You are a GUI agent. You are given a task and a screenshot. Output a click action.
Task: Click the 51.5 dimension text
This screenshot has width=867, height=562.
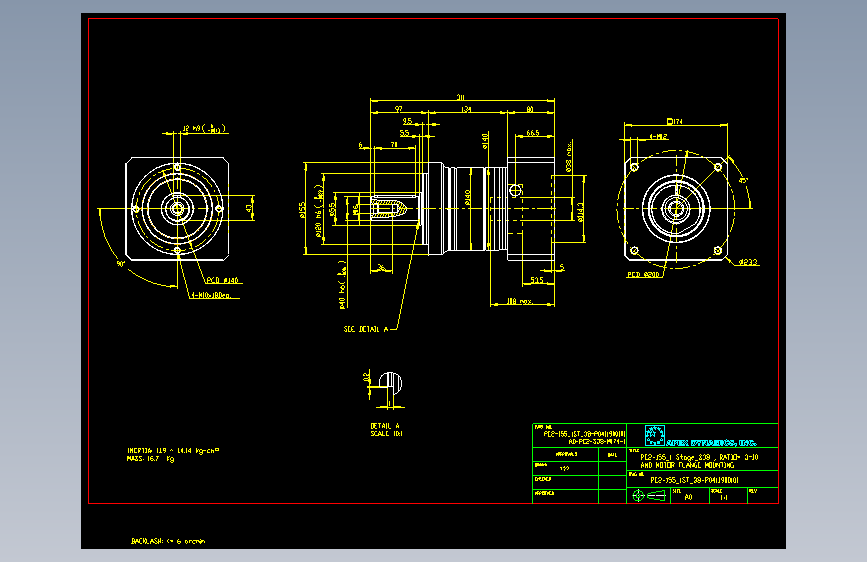click(536, 280)
